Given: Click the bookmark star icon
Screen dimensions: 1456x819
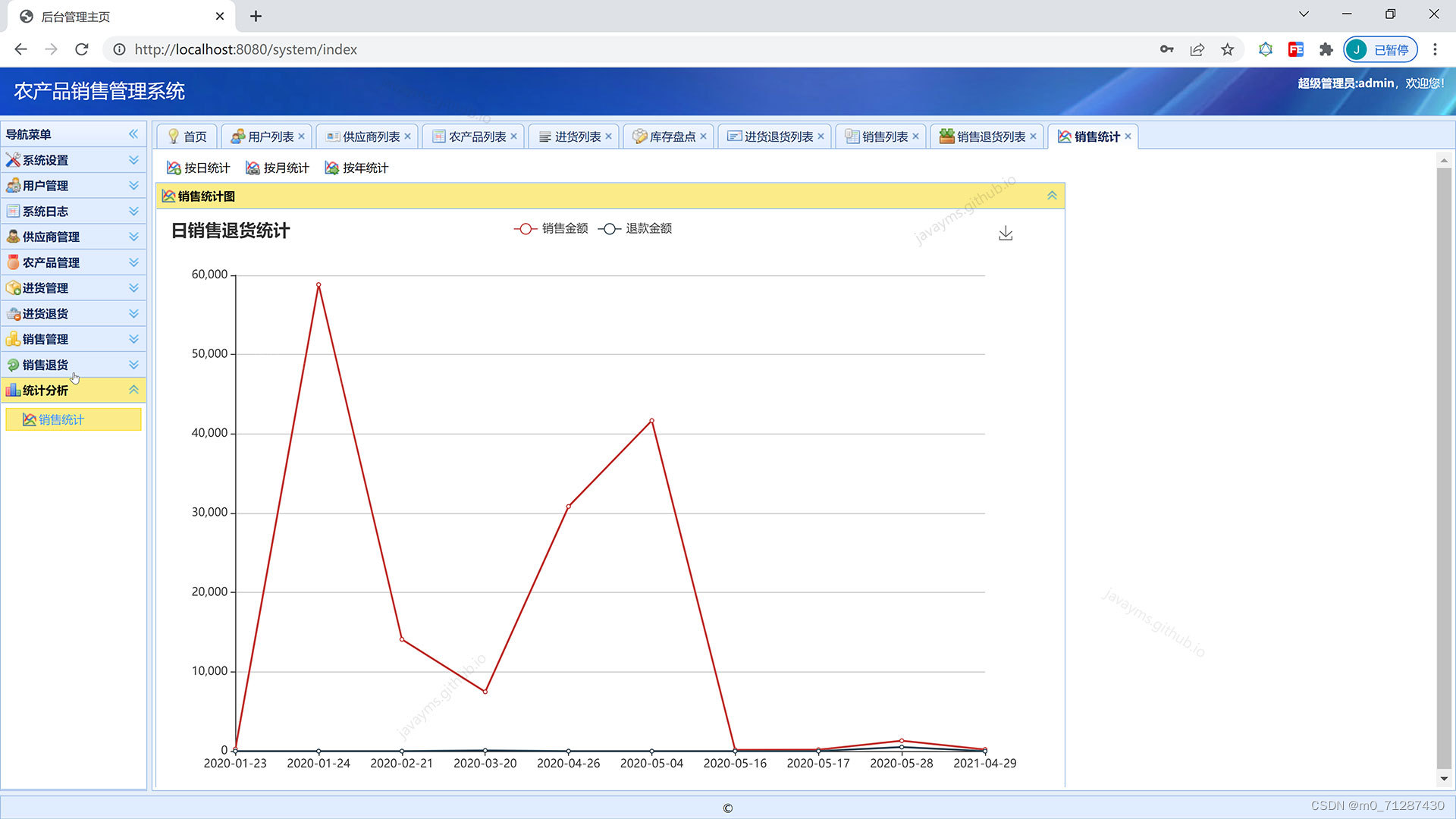Looking at the screenshot, I should (x=1227, y=50).
